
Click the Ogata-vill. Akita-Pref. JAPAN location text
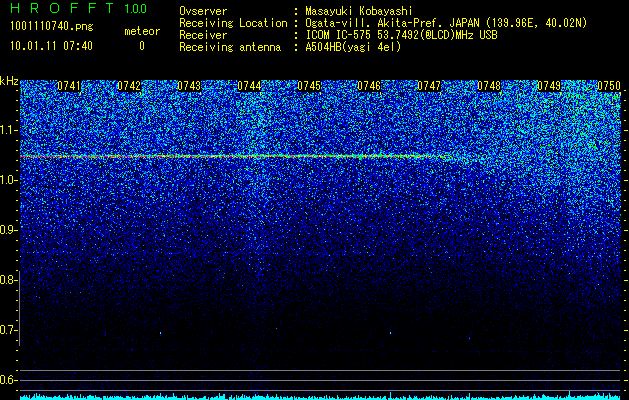[446, 24]
